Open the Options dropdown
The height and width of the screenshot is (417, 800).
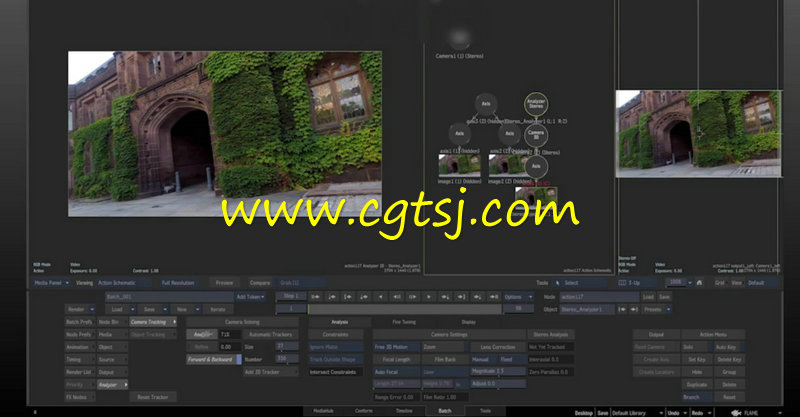[518, 297]
